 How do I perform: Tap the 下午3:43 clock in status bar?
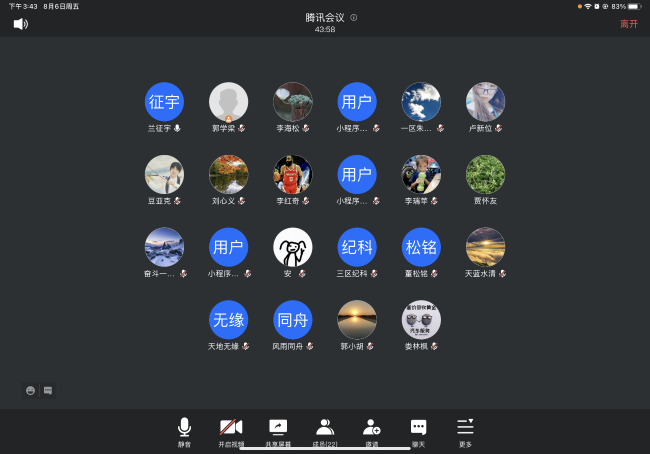point(23,7)
